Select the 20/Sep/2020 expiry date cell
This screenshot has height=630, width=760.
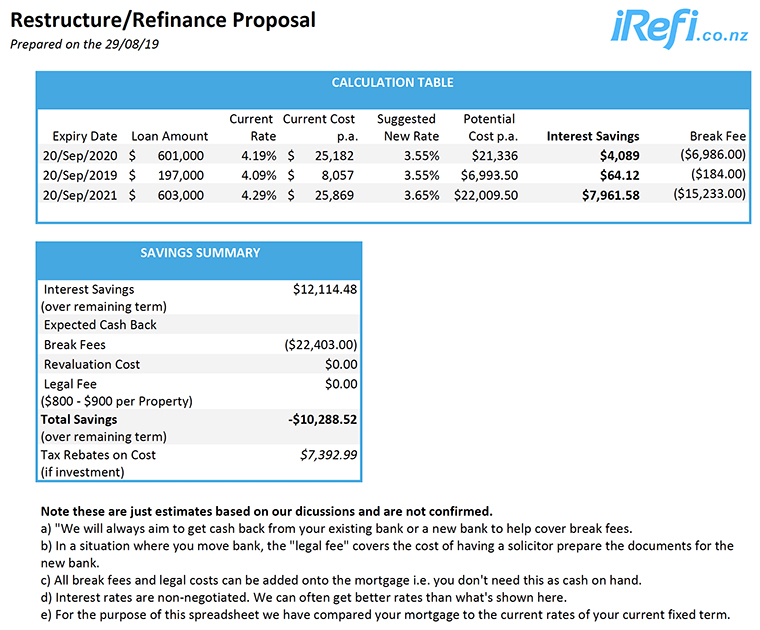coord(84,156)
